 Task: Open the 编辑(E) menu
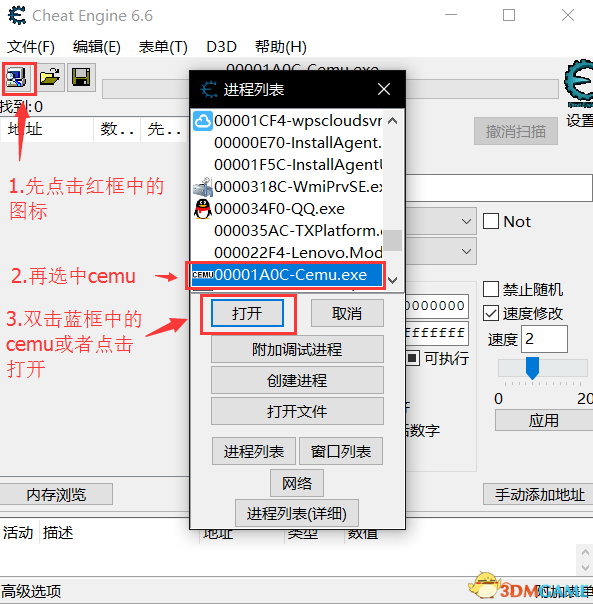point(97,47)
